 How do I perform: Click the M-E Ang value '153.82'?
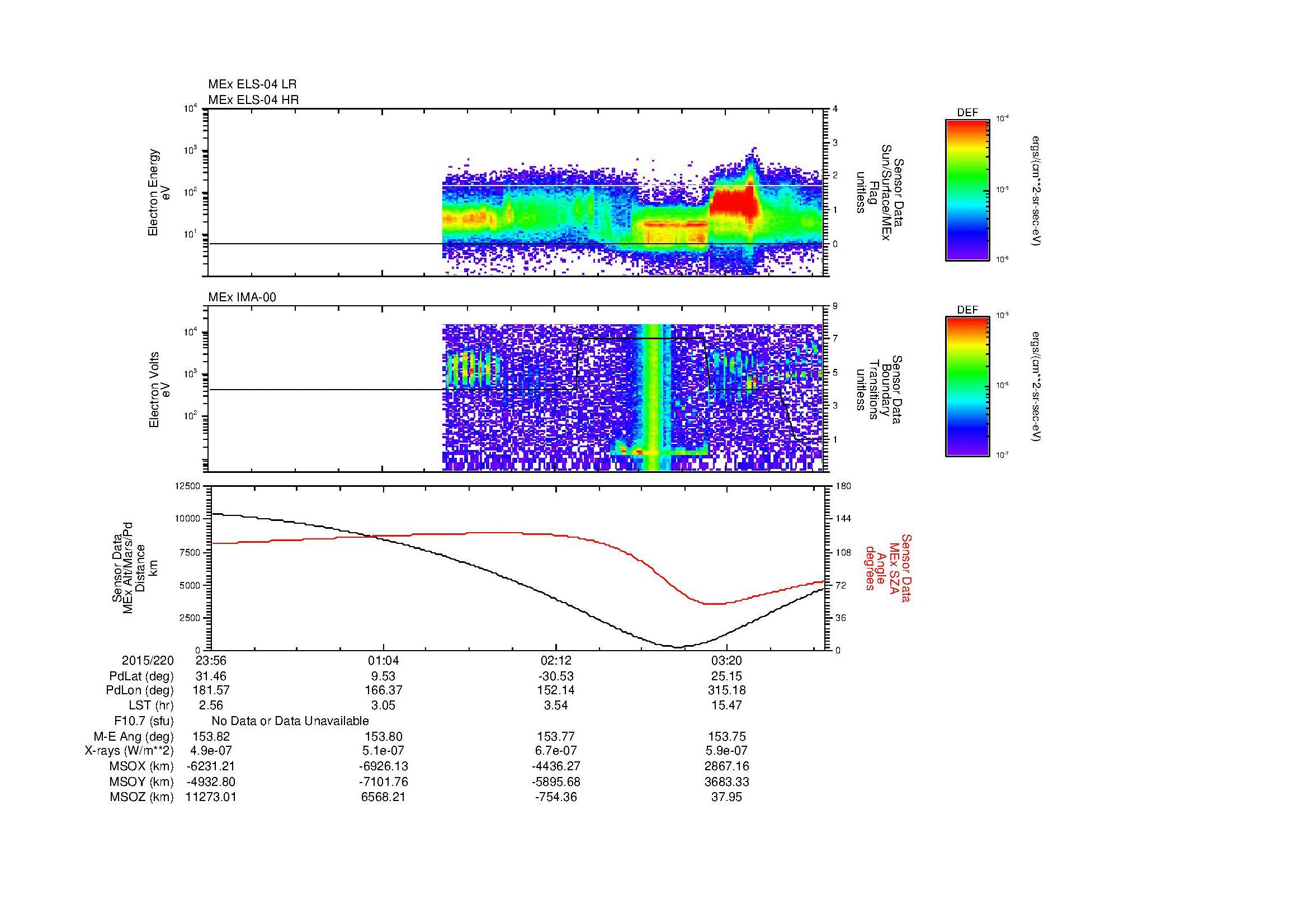(x=211, y=737)
